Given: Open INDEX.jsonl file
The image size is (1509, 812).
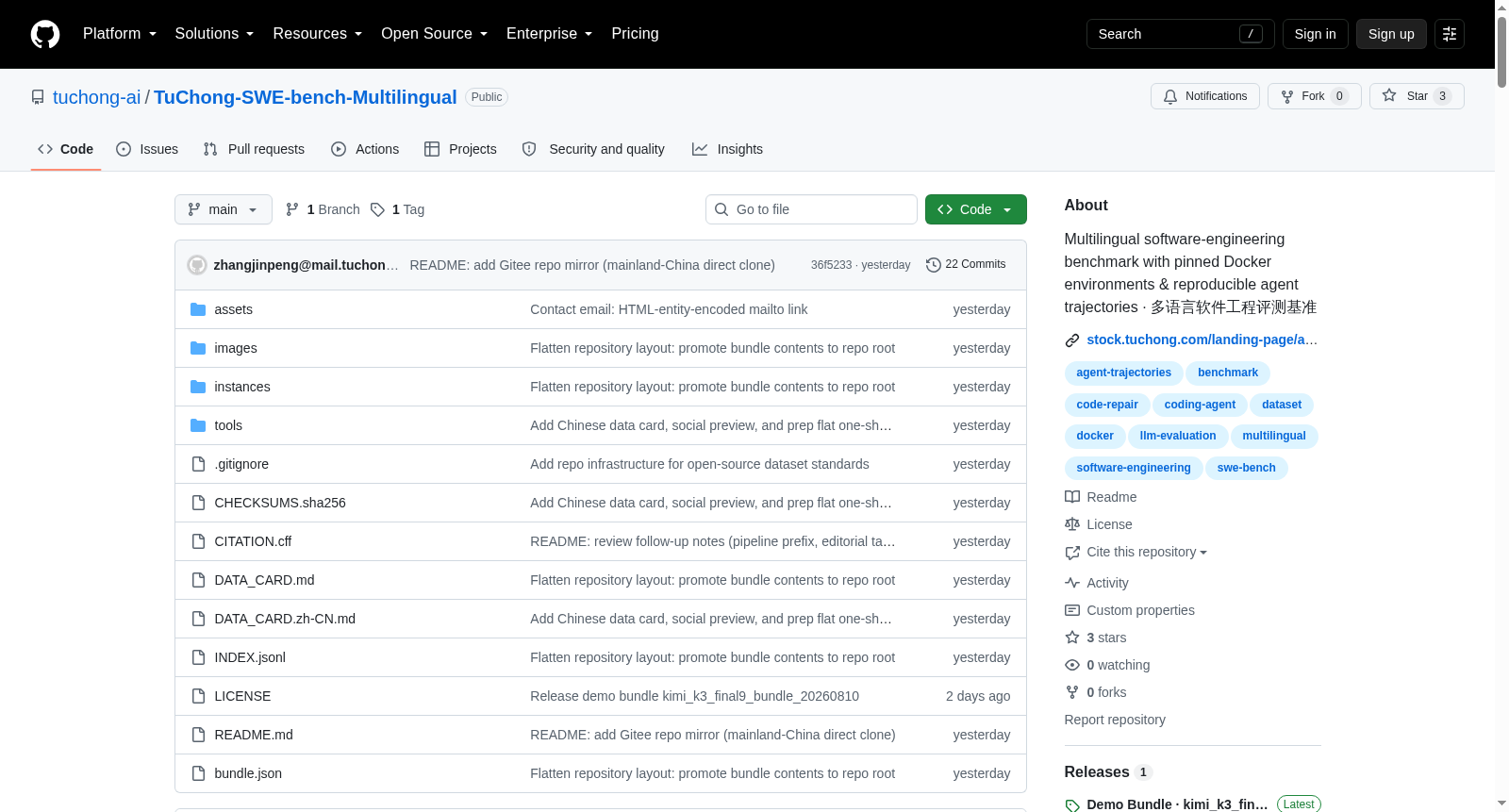Looking at the screenshot, I should [x=250, y=657].
